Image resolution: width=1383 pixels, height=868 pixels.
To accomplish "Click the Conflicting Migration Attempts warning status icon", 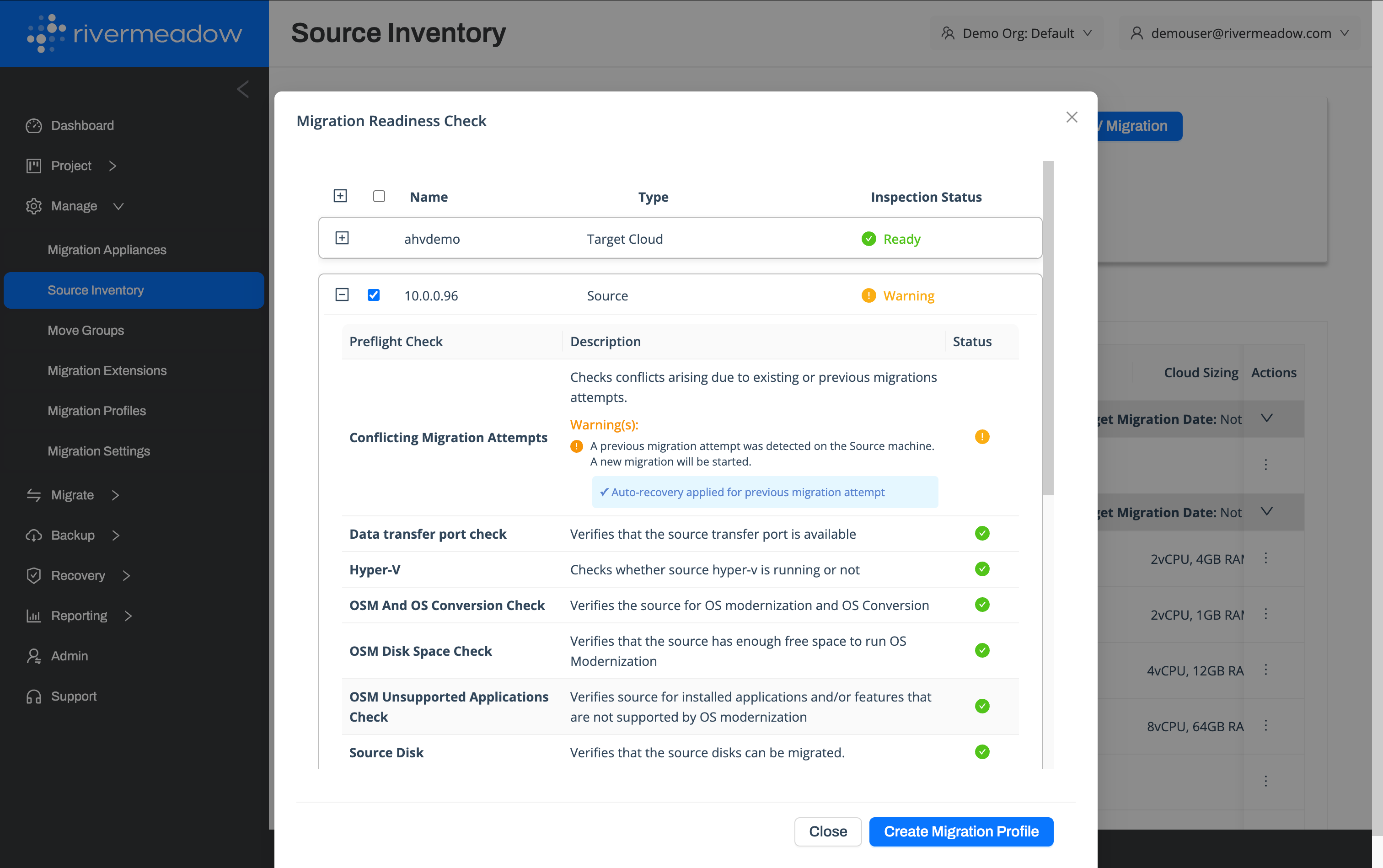I will coord(982,437).
